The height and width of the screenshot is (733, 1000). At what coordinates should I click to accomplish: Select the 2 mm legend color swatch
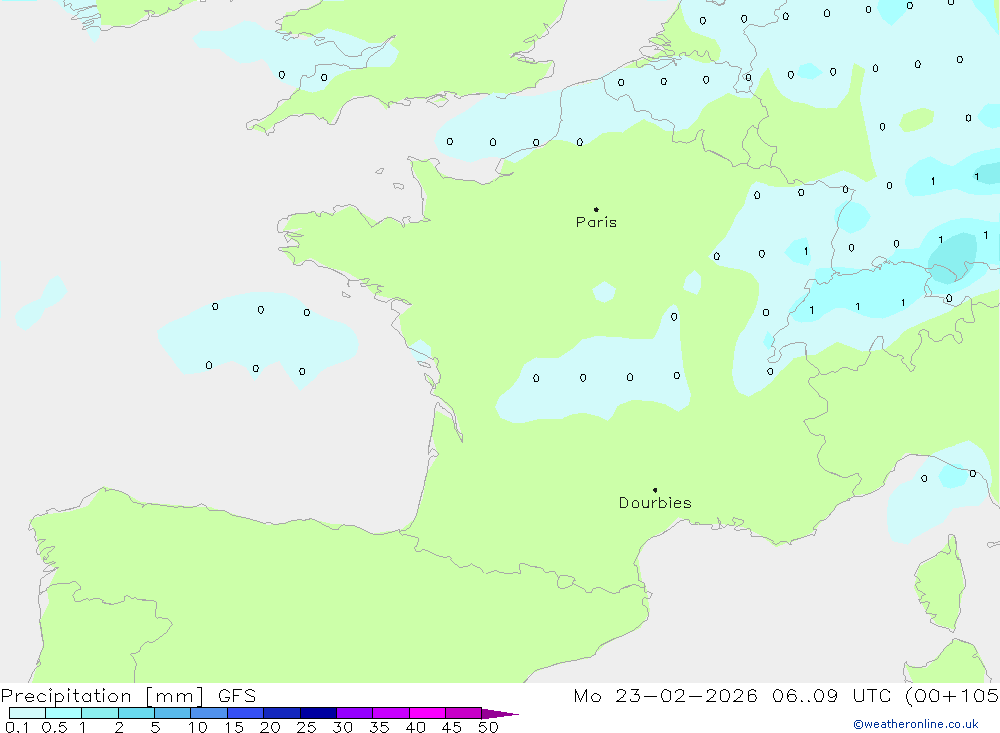point(136,713)
